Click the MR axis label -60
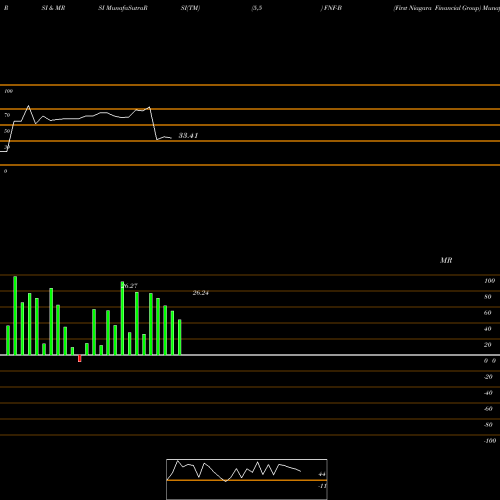500x500 pixels. pyautogui.click(x=488, y=409)
